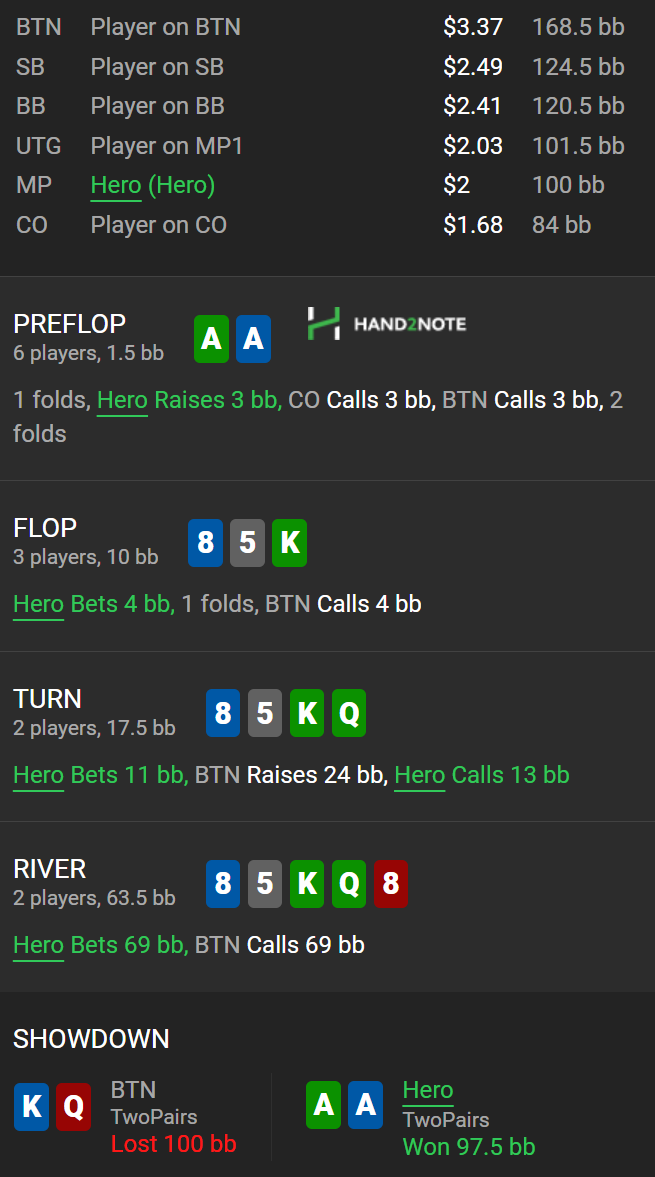
Task: Select the green K card in Flop row
Action: [x=290, y=543]
